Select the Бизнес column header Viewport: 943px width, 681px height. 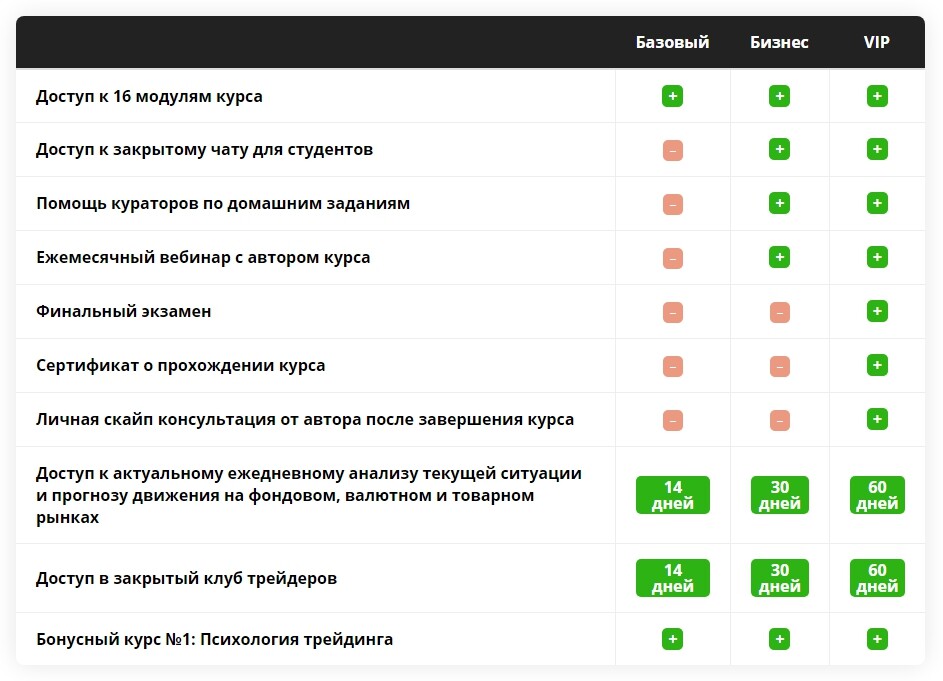coord(779,42)
